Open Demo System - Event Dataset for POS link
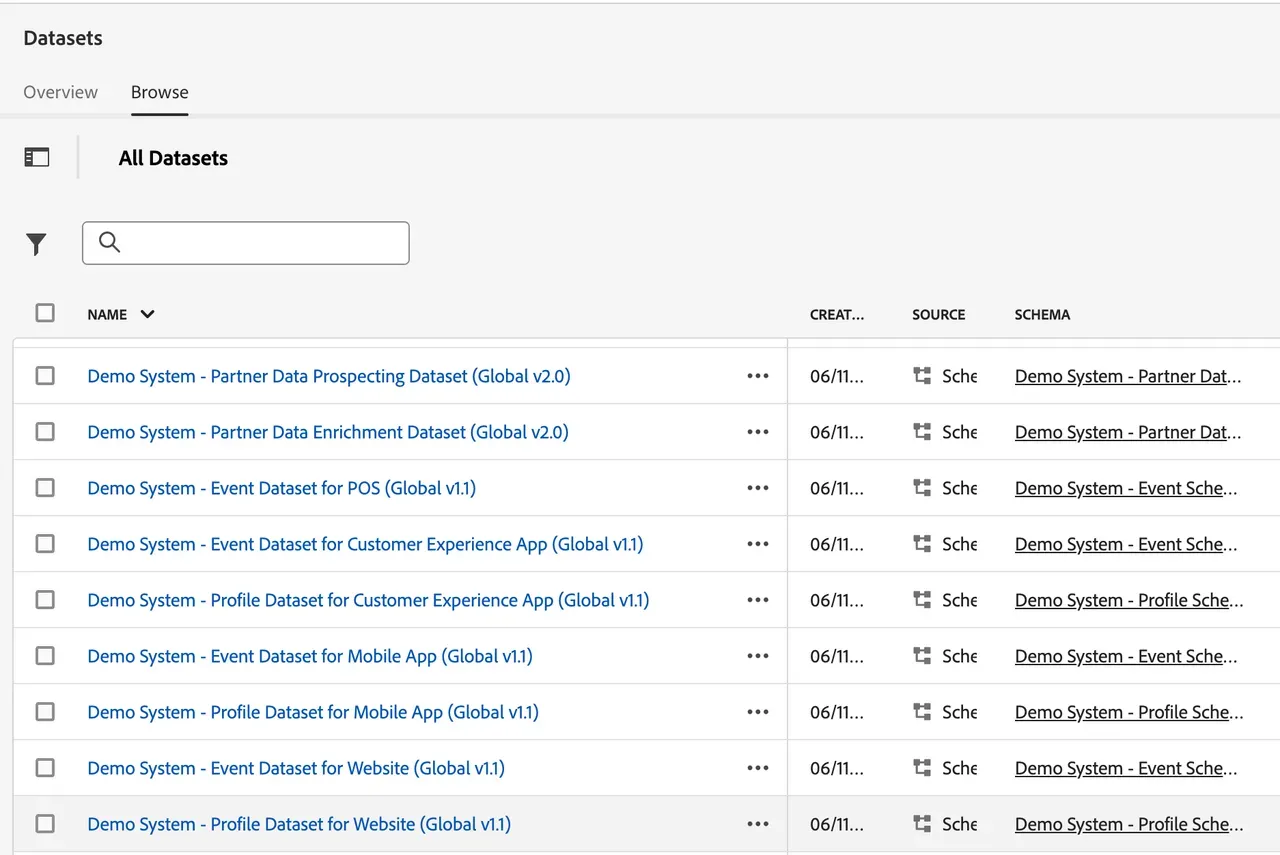The height and width of the screenshot is (855, 1280). click(282, 488)
